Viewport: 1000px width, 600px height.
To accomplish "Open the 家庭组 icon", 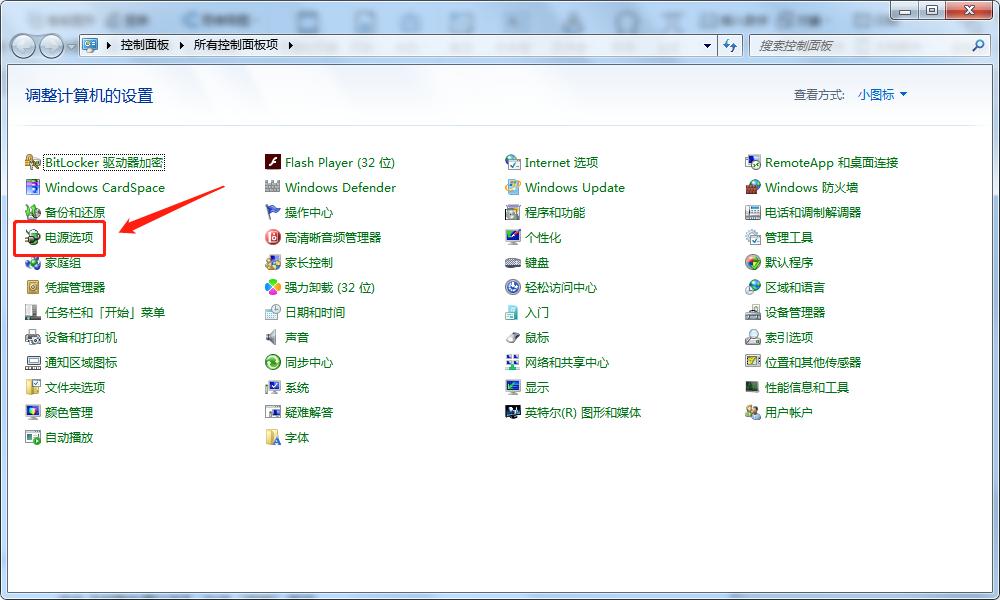I will coord(33,262).
